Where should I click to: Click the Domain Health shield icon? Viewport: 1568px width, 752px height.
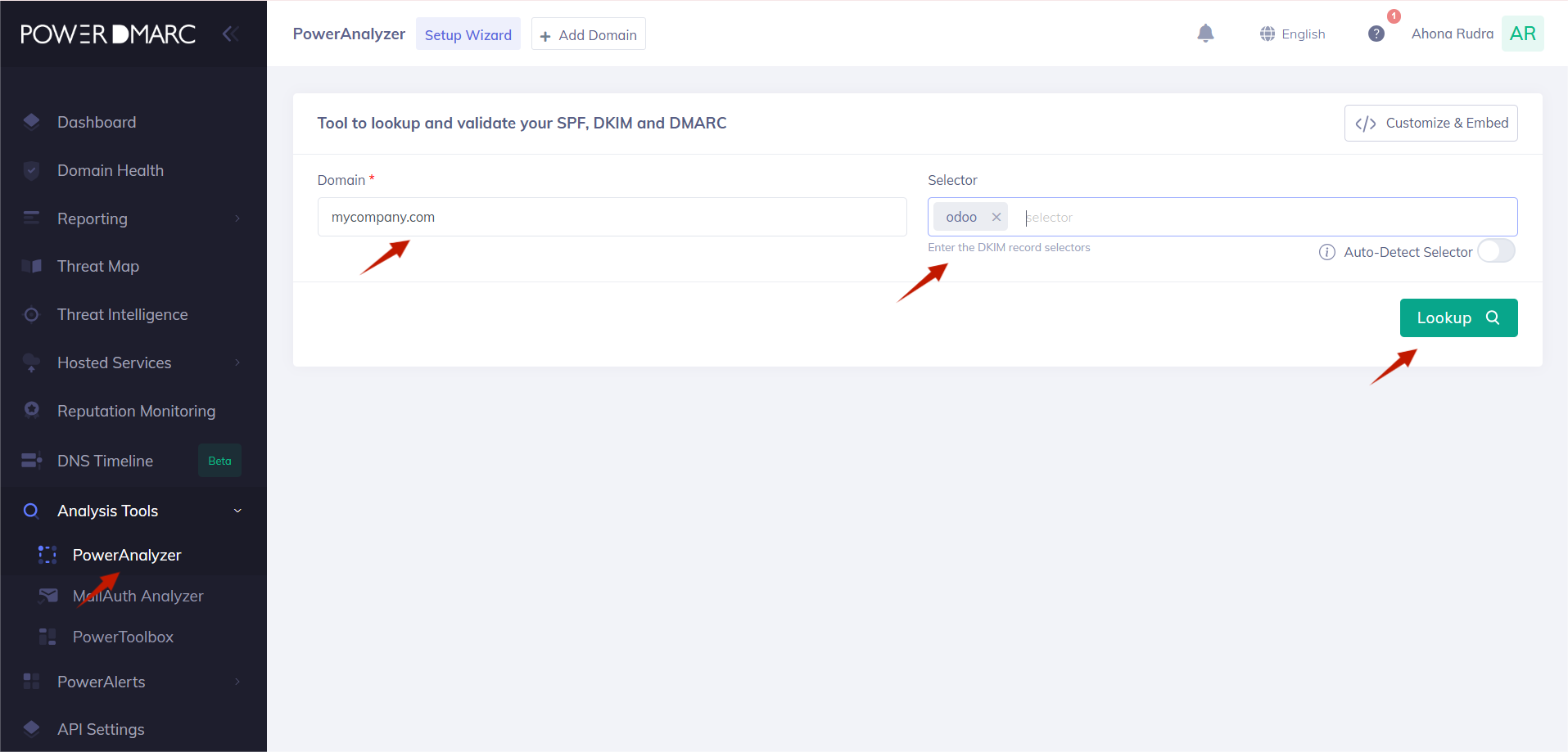32,170
